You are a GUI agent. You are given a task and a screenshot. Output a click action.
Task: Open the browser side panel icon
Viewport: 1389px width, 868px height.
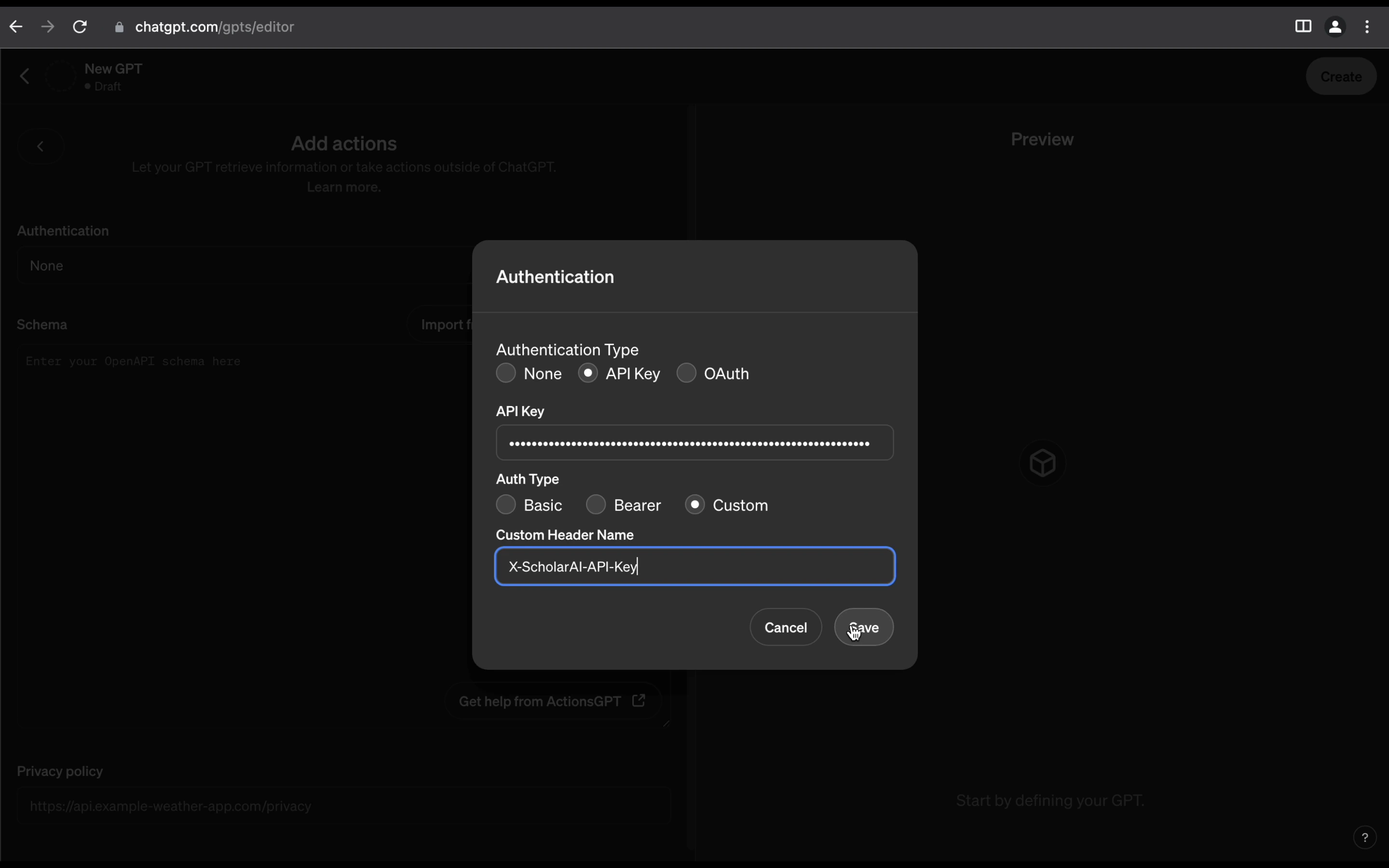pyautogui.click(x=1303, y=27)
